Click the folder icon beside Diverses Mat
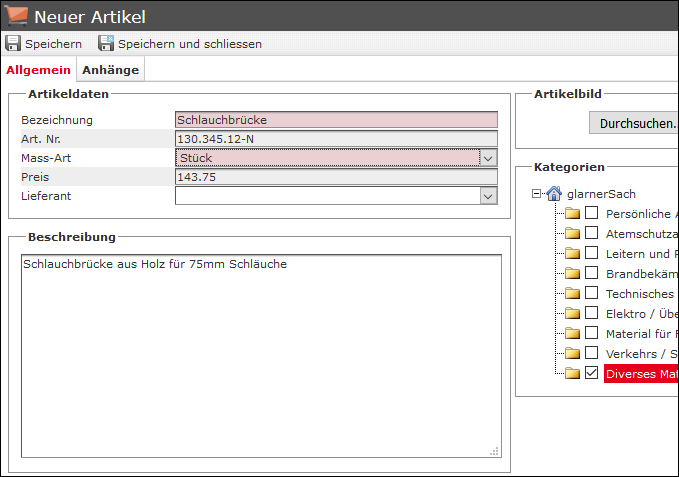The image size is (679, 477). [572, 374]
